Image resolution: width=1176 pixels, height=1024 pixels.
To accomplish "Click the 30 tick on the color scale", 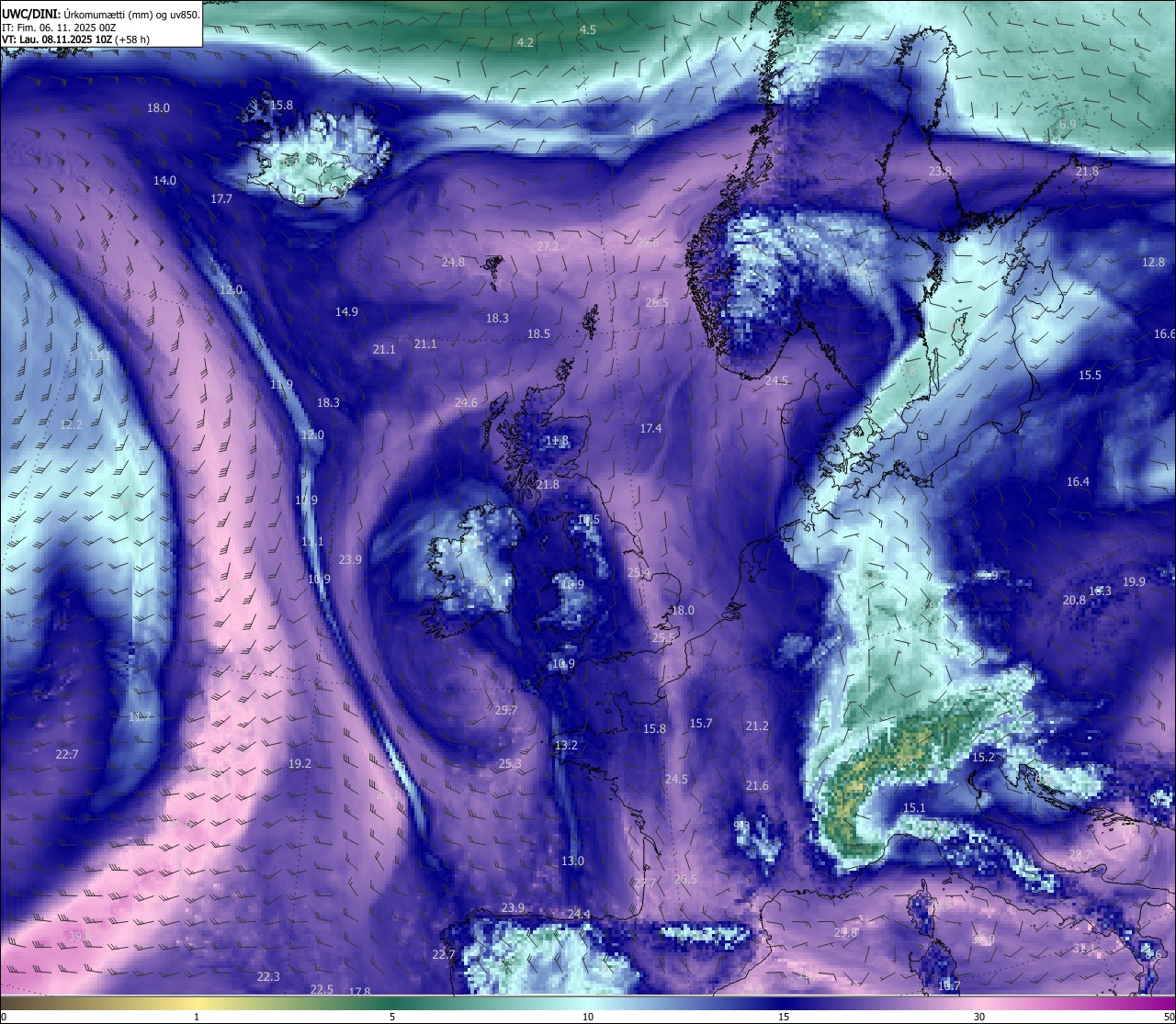I will pyautogui.click(x=979, y=1017).
